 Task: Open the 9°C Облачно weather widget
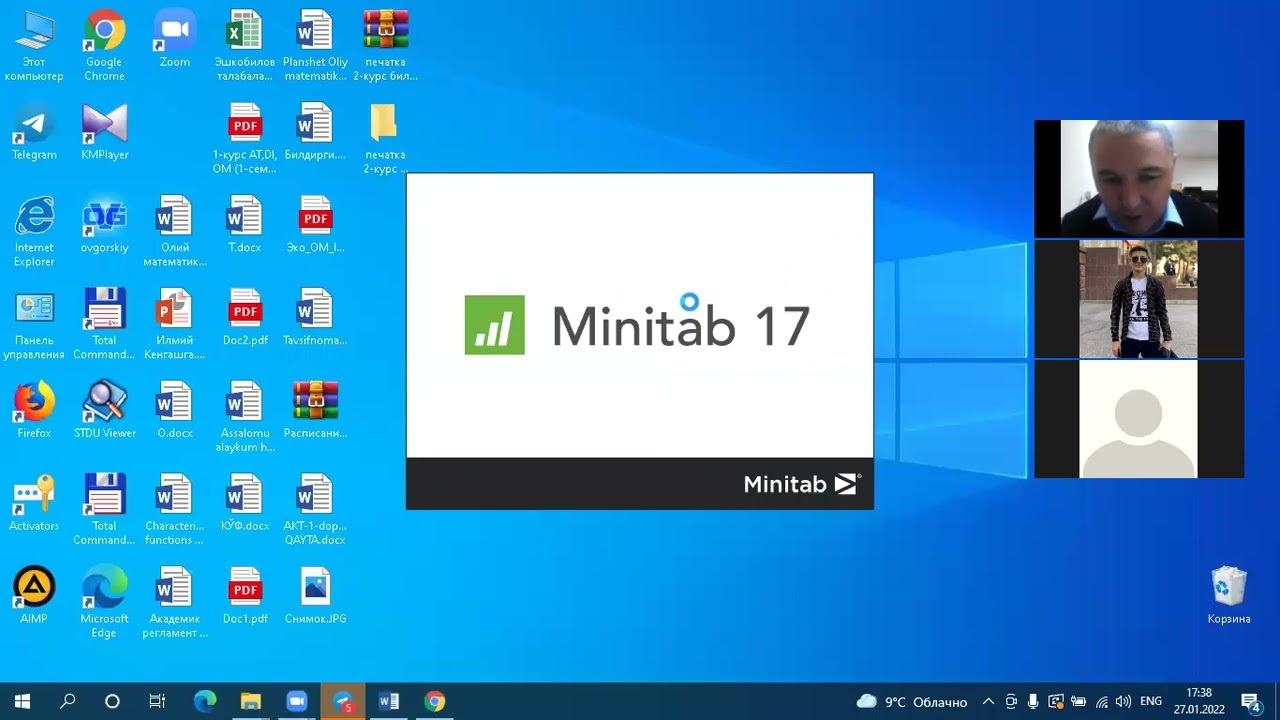tap(912, 701)
